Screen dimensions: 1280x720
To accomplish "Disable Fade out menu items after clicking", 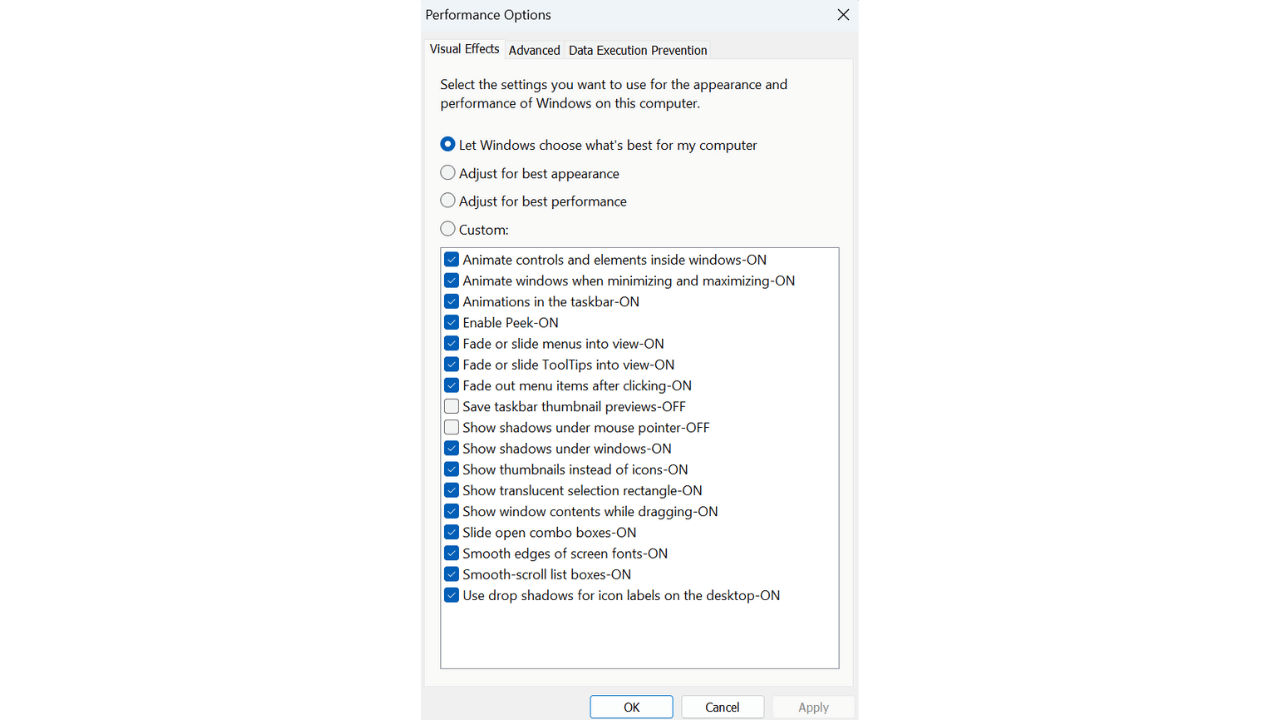I will 451,385.
